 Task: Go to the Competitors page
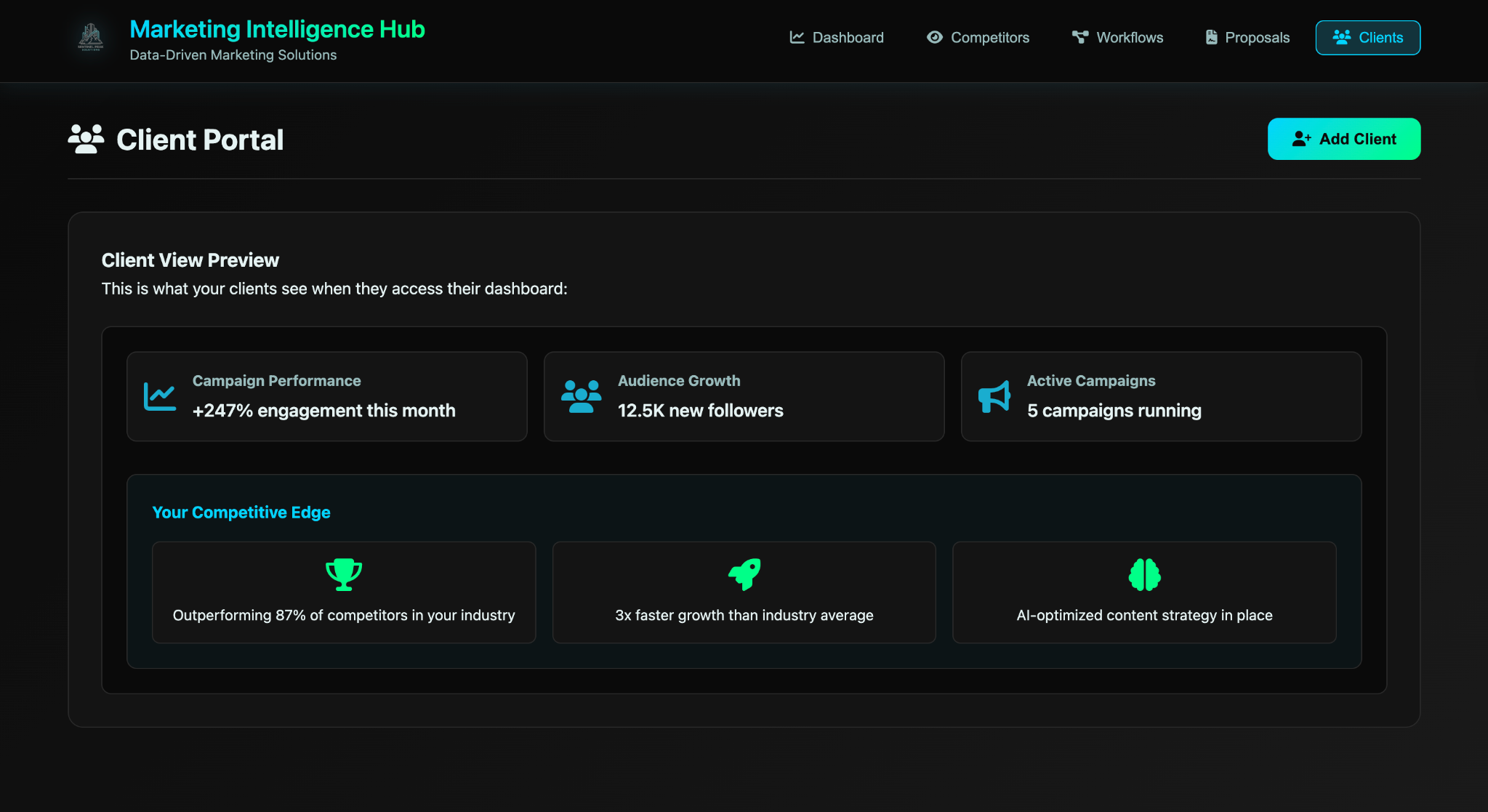(x=978, y=38)
